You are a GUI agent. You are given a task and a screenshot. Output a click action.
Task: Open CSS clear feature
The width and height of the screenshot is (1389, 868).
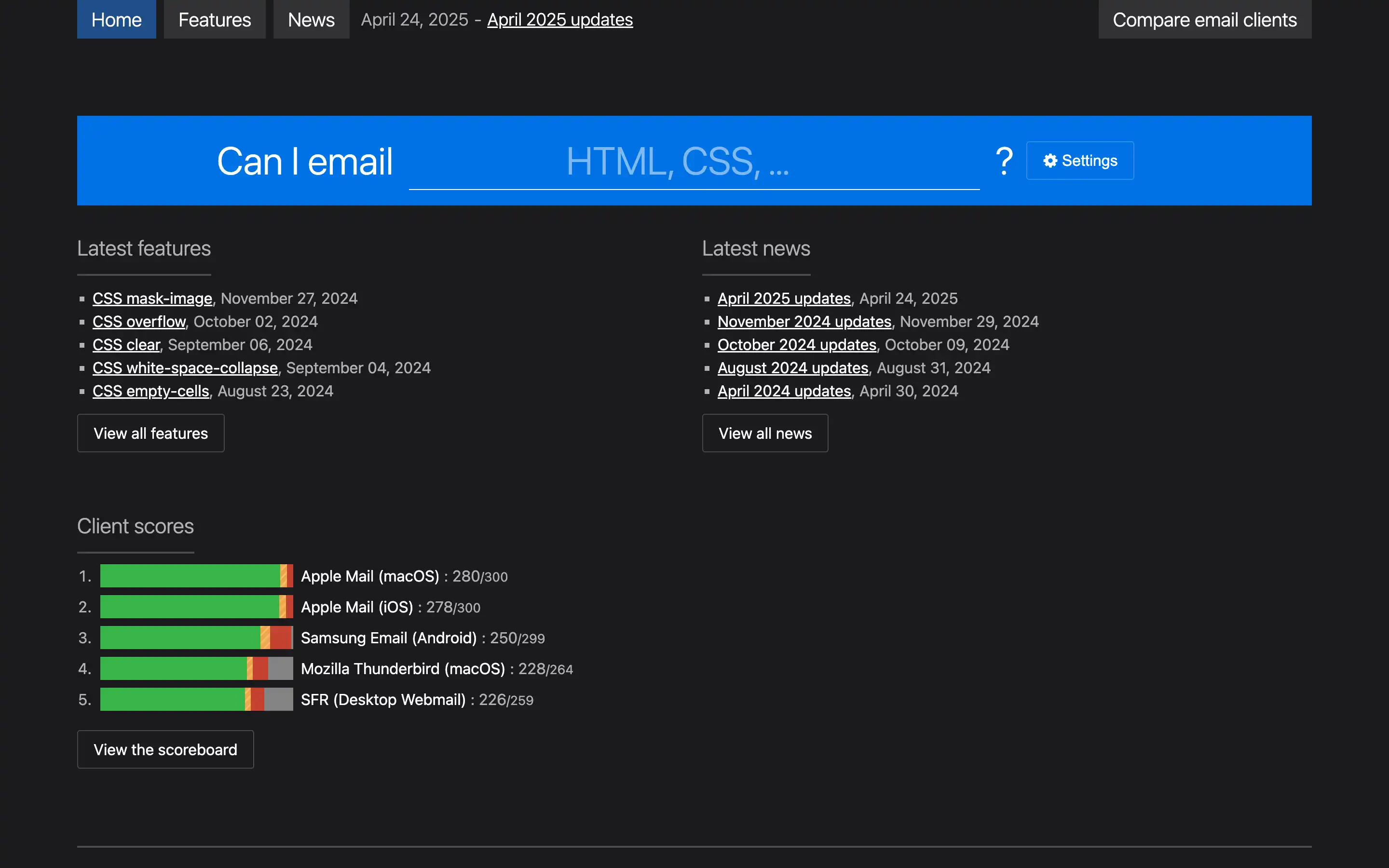pos(126,344)
